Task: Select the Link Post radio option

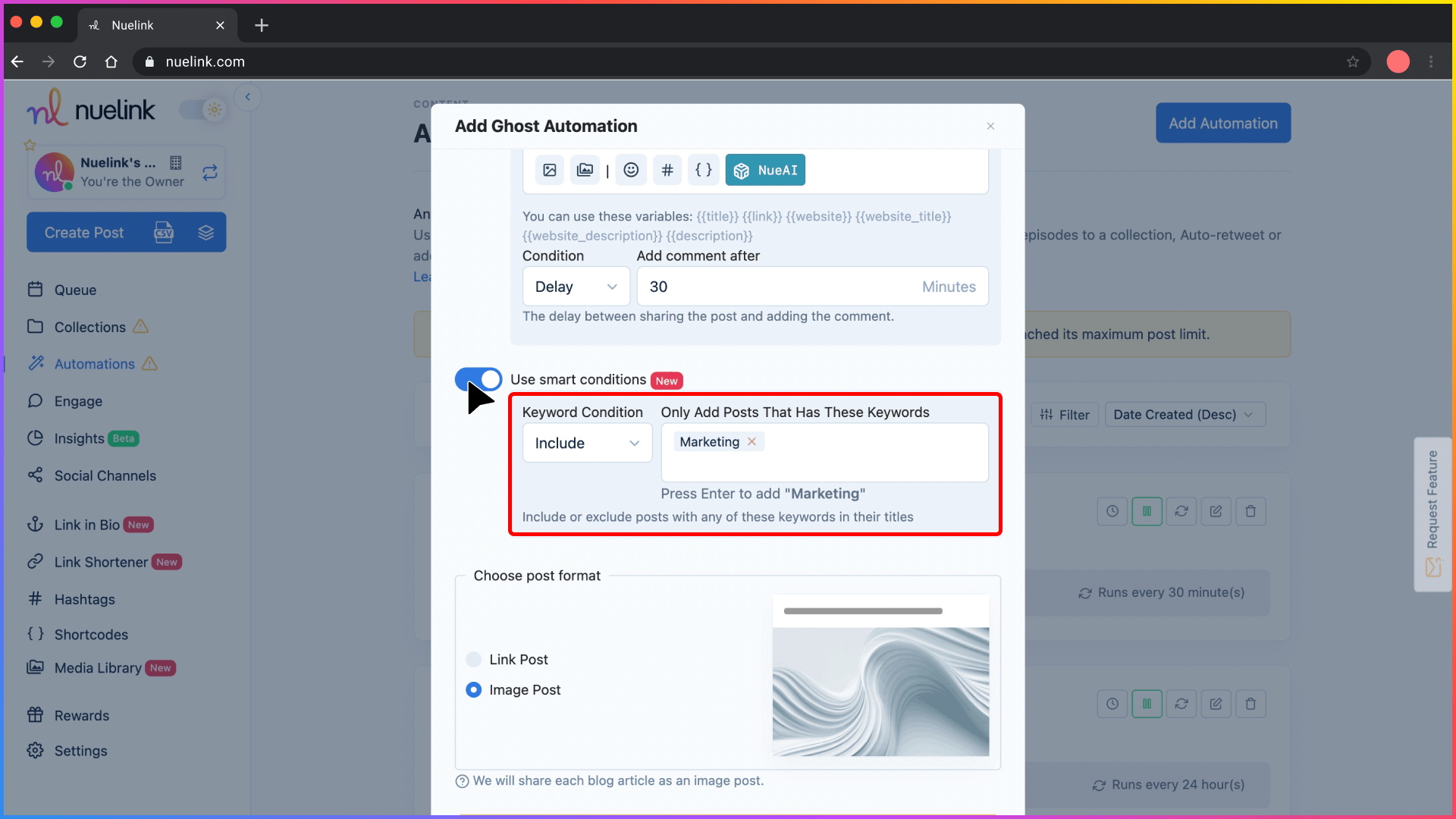Action: [x=474, y=660]
